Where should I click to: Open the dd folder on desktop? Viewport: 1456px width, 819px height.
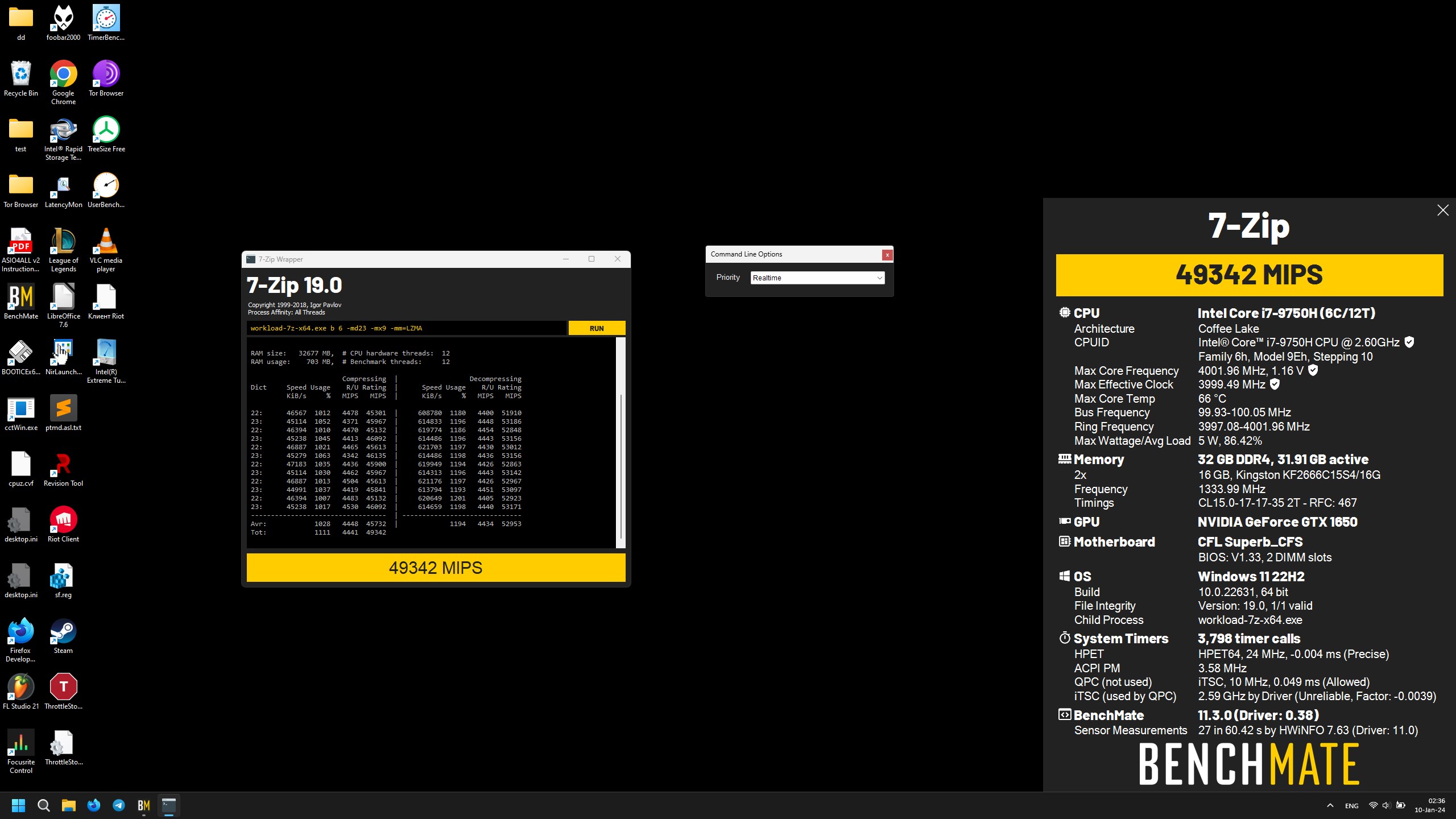click(x=21, y=23)
